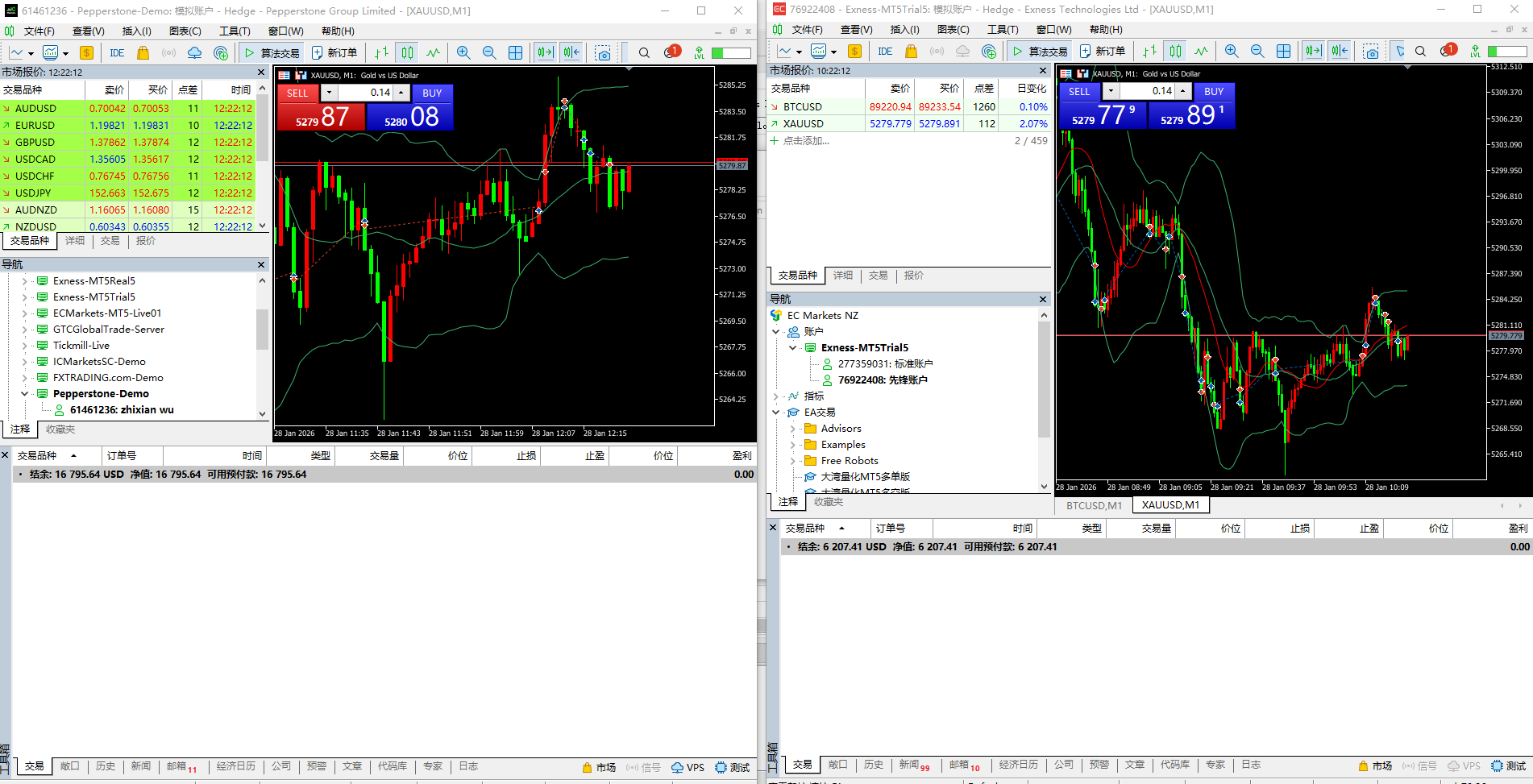This screenshot has height=784, width=1533.
Task: Zoom out on the Pepperstone chart
Action: [x=489, y=53]
